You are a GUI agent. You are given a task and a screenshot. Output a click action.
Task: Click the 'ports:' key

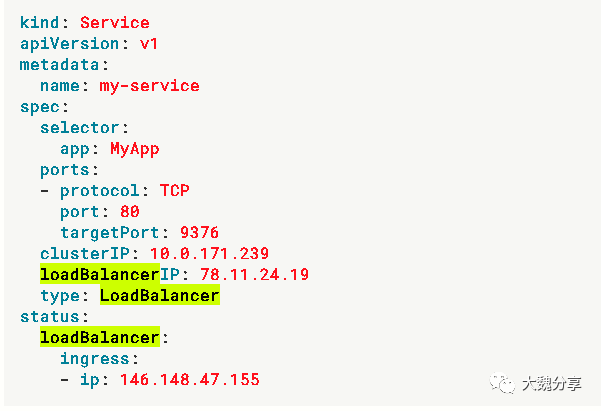click(x=69, y=169)
